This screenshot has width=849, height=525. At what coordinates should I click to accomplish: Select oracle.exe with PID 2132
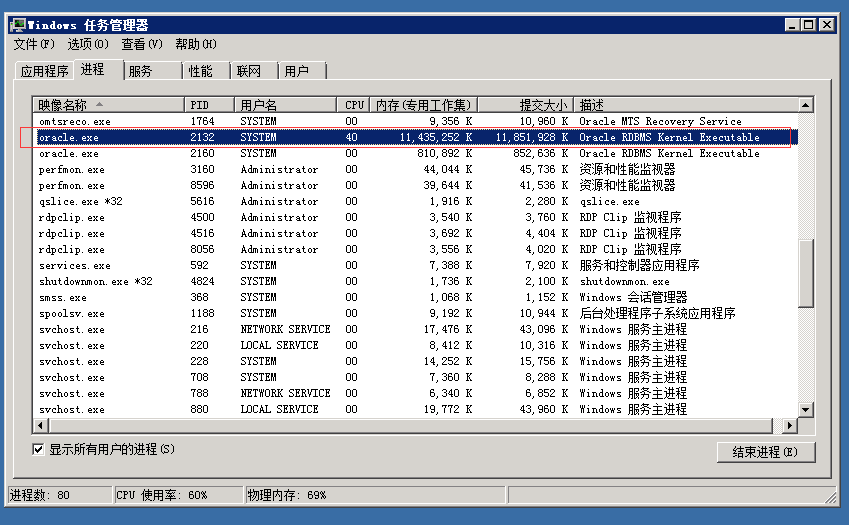tap(415, 137)
